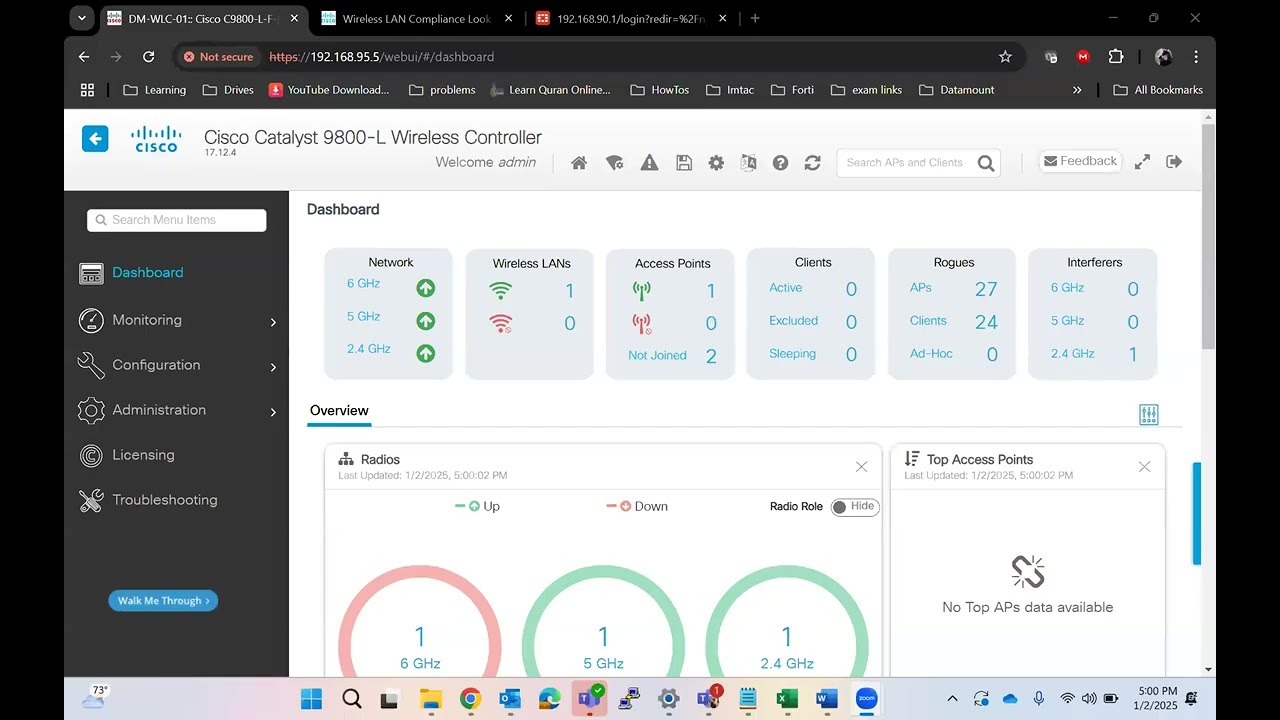Image resolution: width=1280 pixels, height=720 pixels.
Task: Open Word from the taskbar
Action: 826,699
